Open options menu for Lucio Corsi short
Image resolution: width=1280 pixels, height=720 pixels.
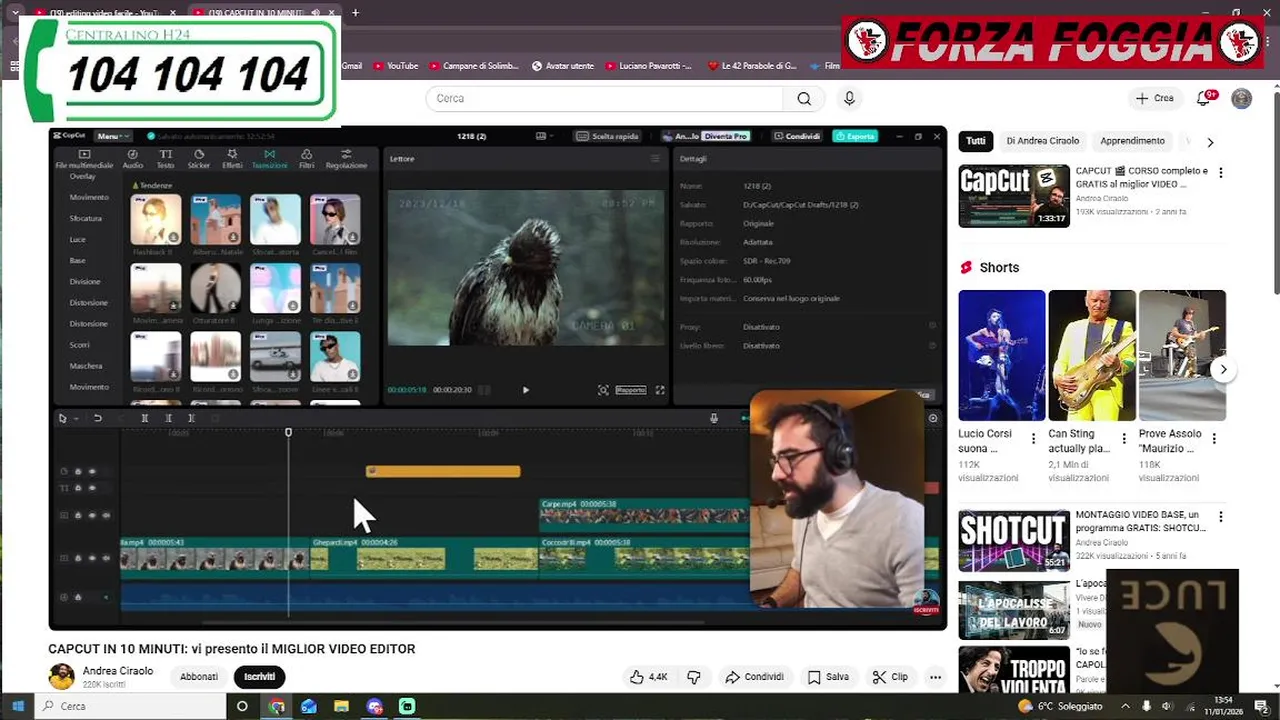click(1033, 439)
